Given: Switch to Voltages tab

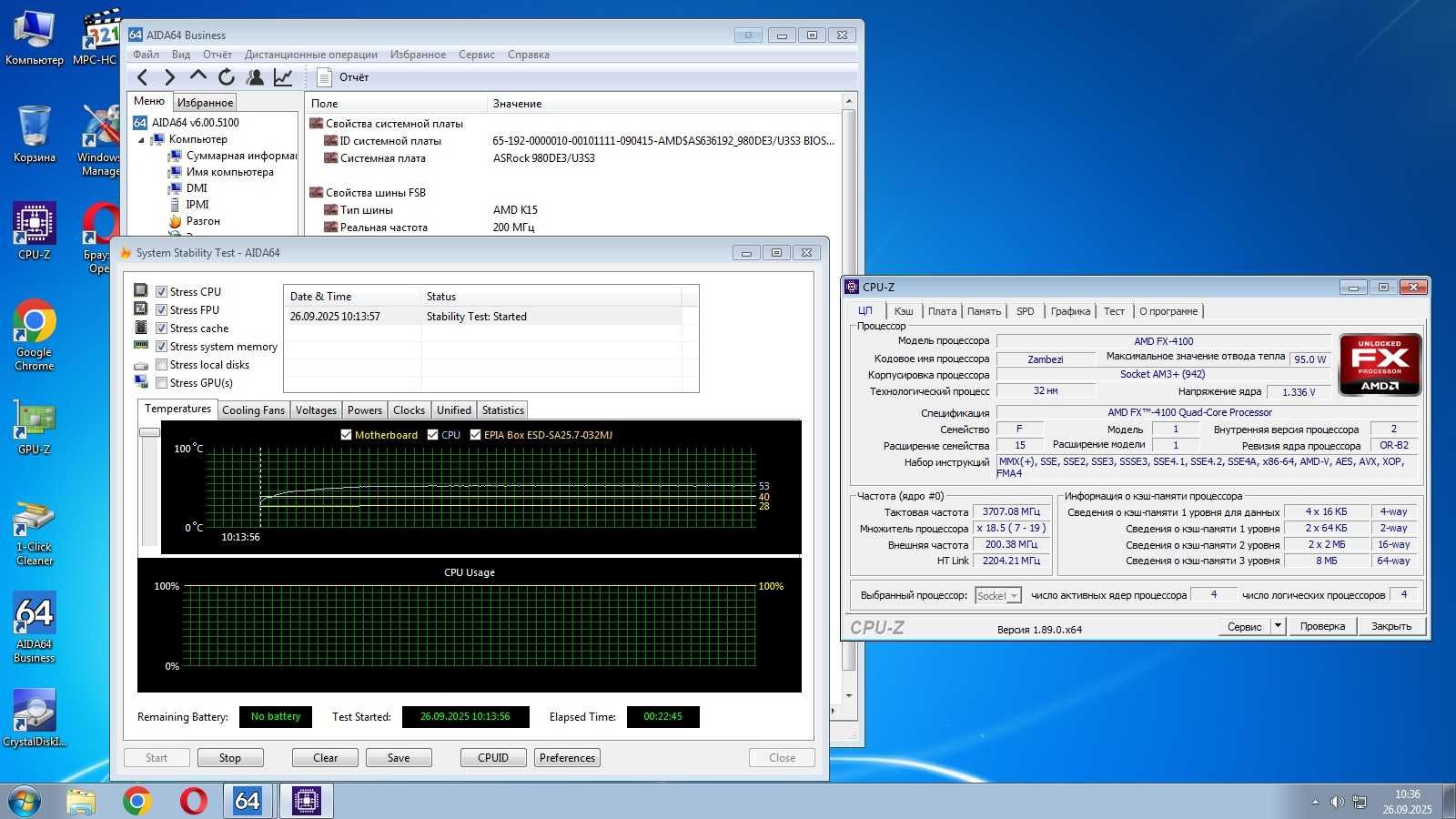Looking at the screenshot, I should point(316,410).
